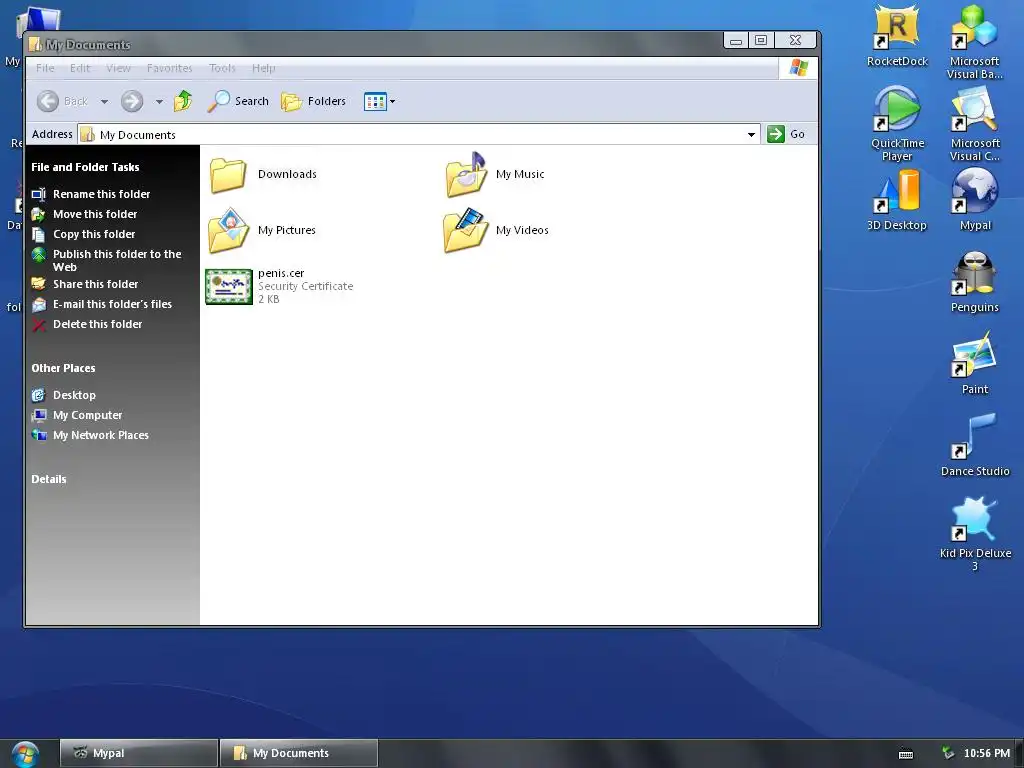Click the Kid Pix Deluxe 3 shortcut
This screenshot has height=768, width=1024.
pos(975,534)
